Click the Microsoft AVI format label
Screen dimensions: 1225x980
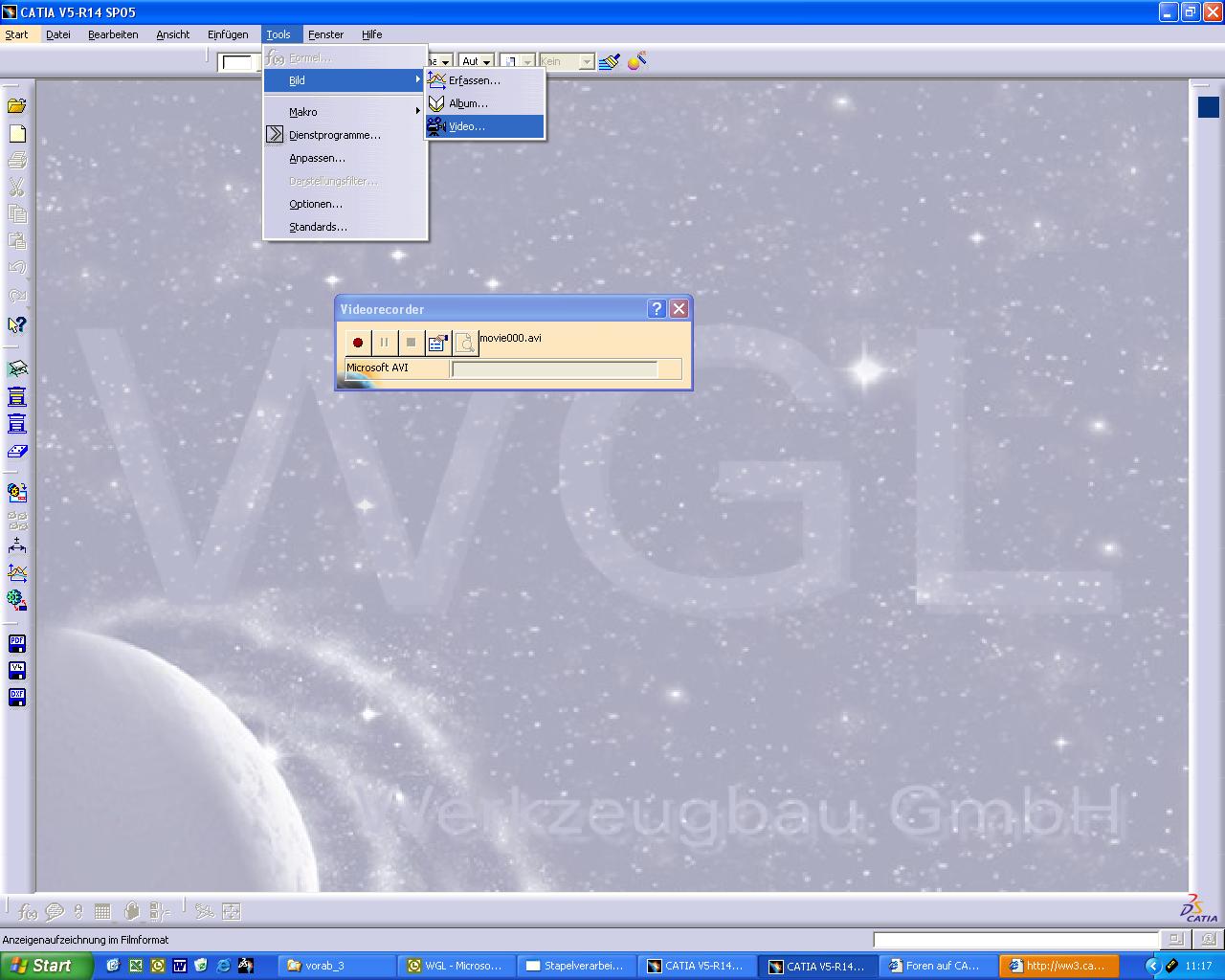point(377,367)
